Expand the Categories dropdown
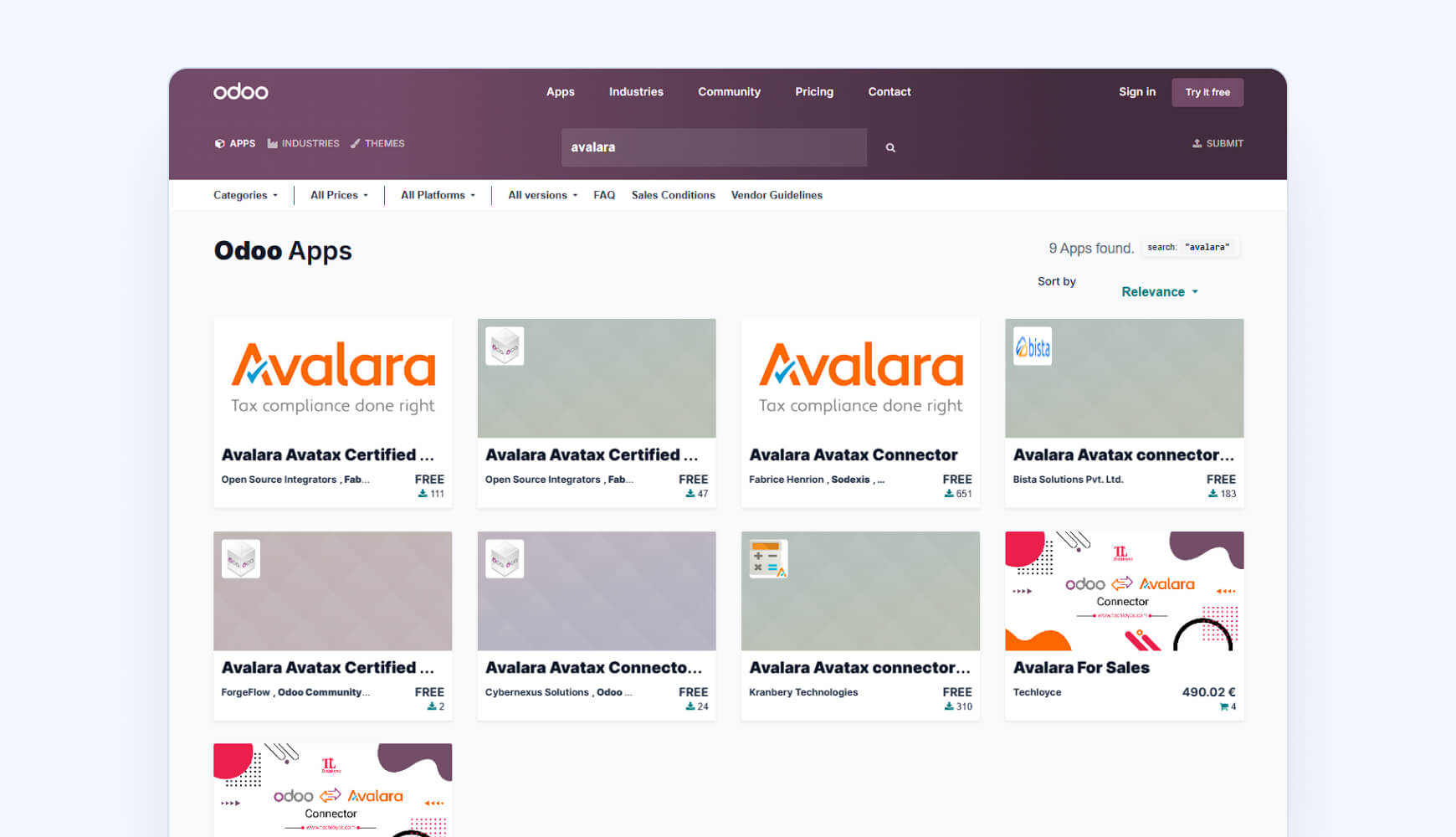 (x=245, y=195)
